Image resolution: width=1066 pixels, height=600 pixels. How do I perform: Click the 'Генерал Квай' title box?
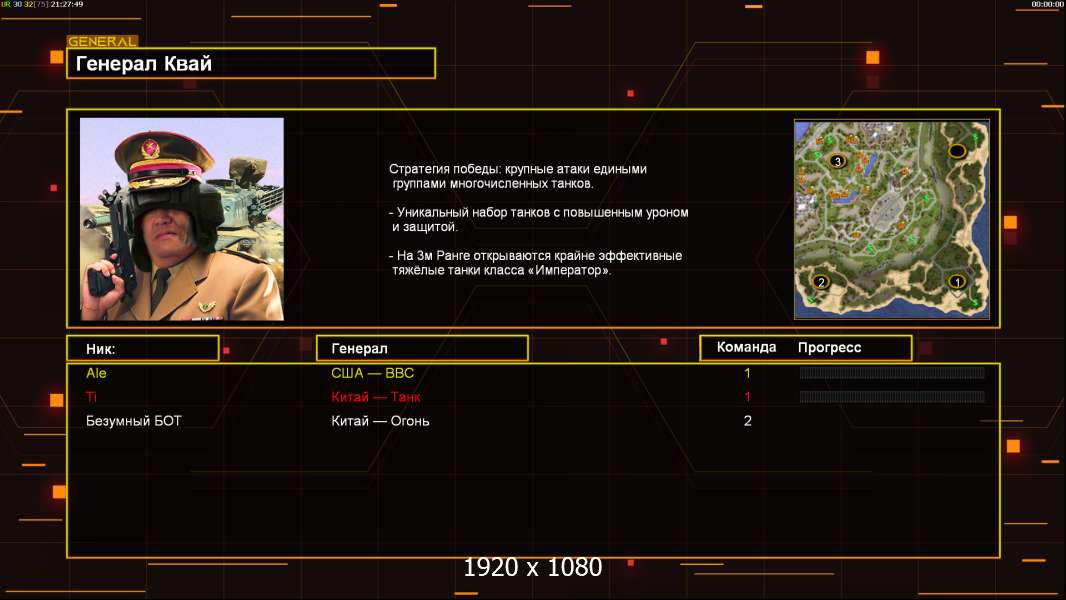pos(251,63)
